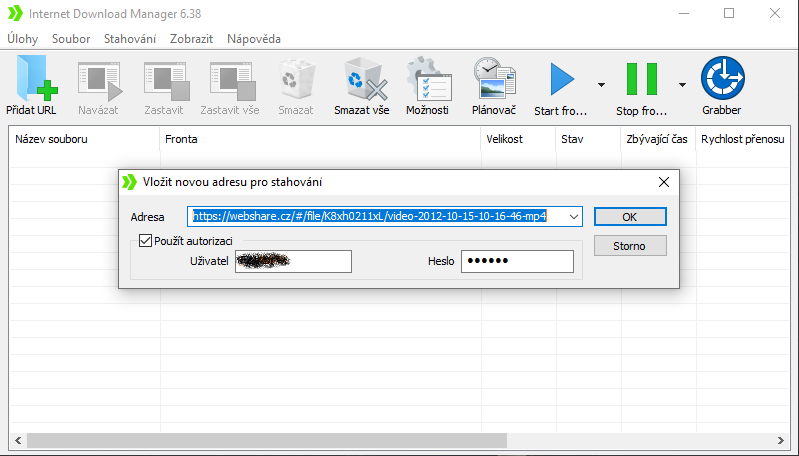
Task: Click the Start fronta play icon
Action: [562, 79]
